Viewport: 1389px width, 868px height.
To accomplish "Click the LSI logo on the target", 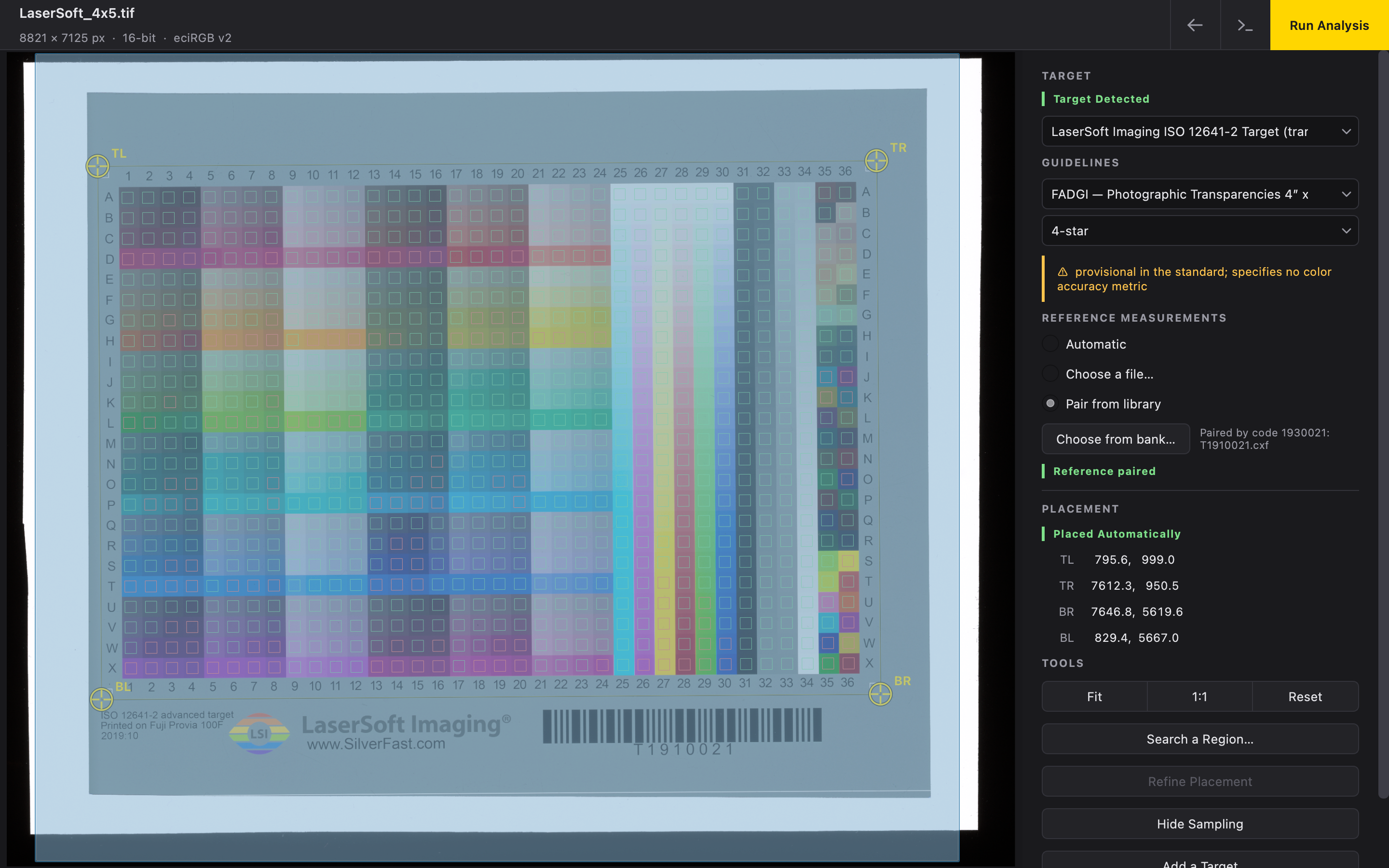I will coord(259,733).
